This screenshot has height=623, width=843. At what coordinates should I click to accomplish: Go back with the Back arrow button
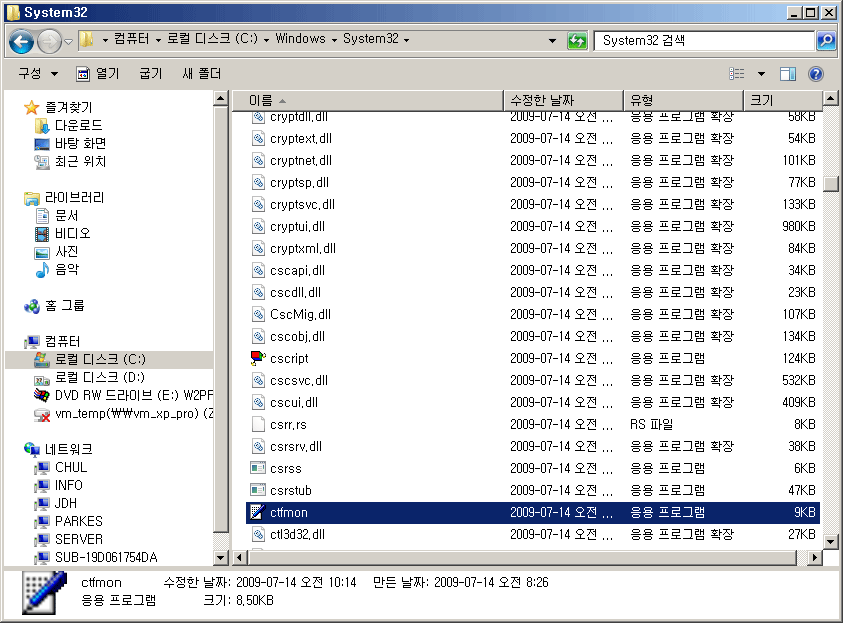22,41
